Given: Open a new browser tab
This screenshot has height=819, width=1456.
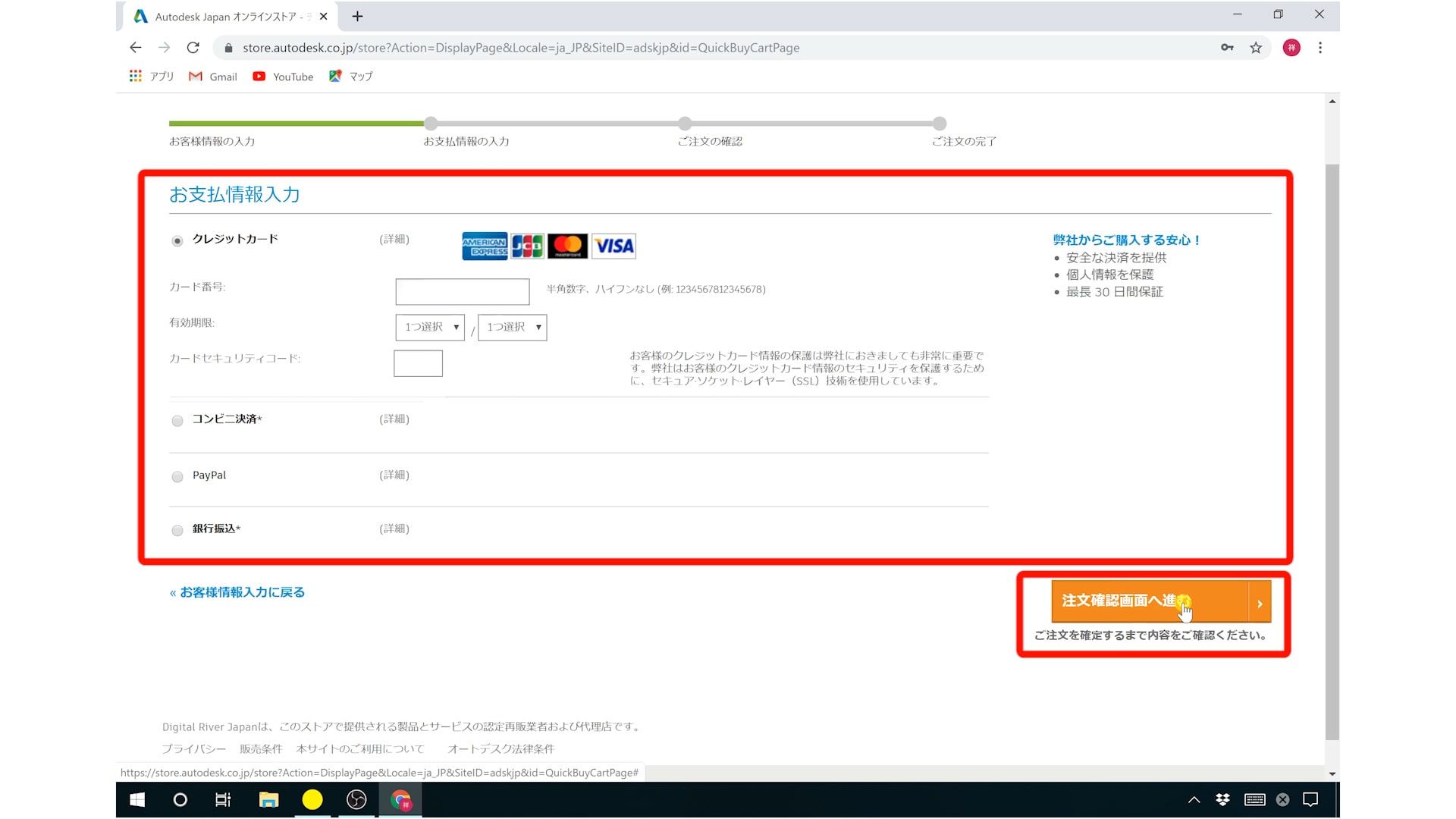Looking at the screenshot, I should [357, 16].
